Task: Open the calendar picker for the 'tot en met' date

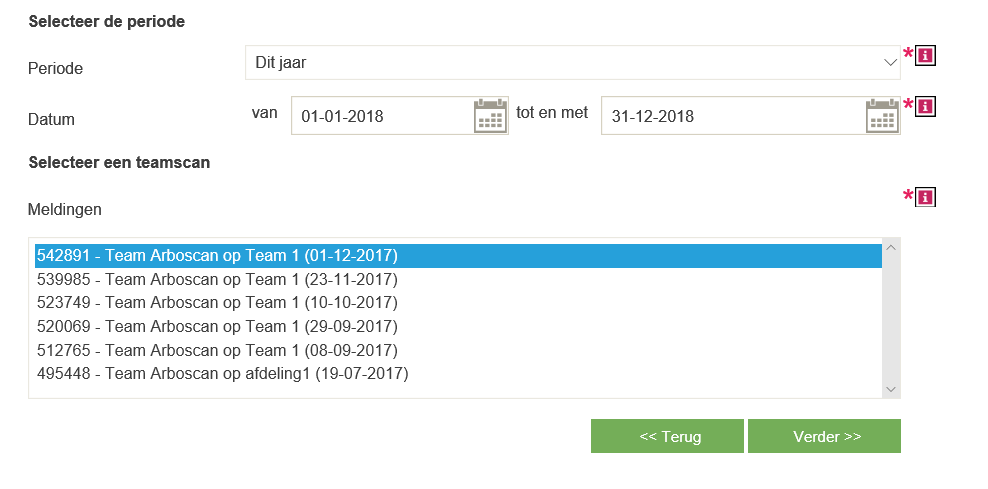Action: coord(882,116)
